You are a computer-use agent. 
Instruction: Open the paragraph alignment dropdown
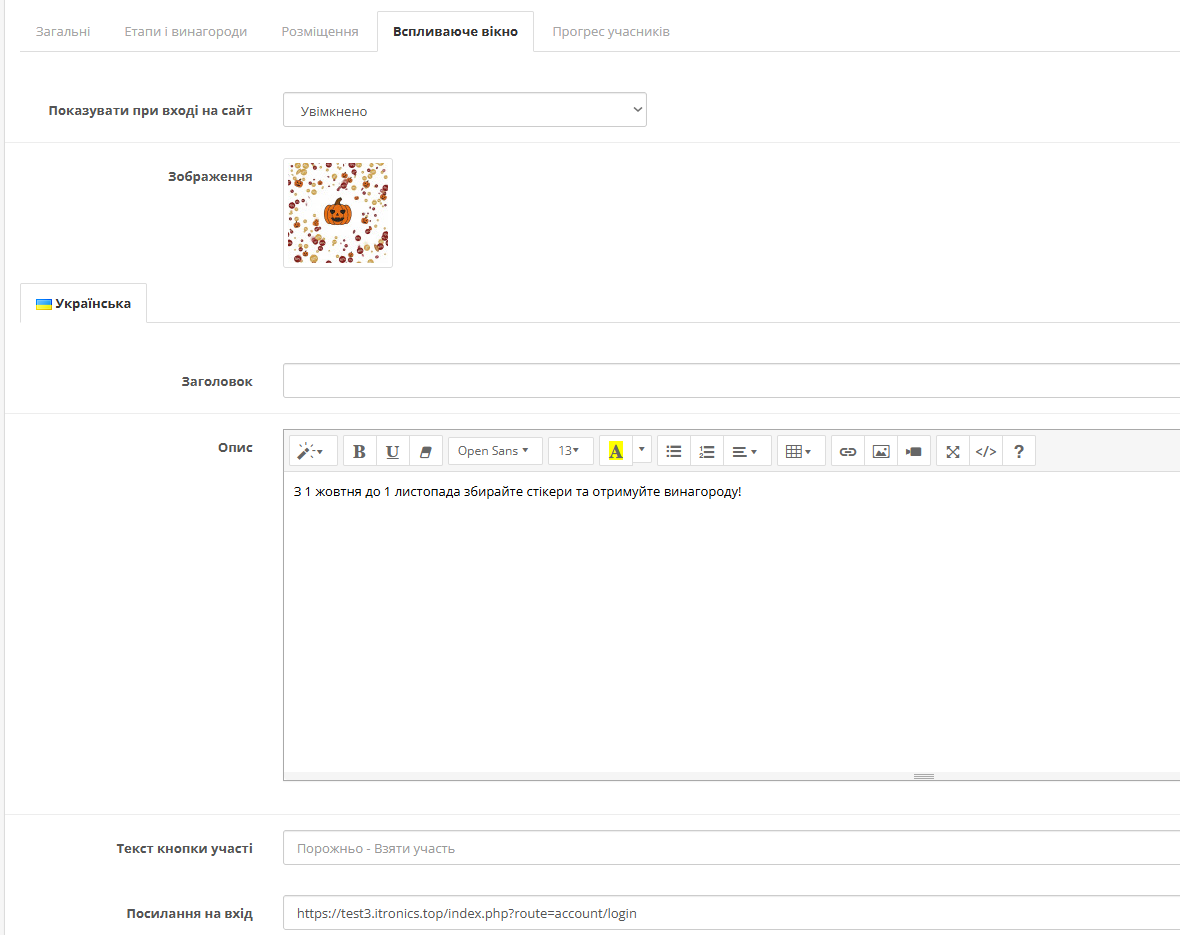point(747,451)
